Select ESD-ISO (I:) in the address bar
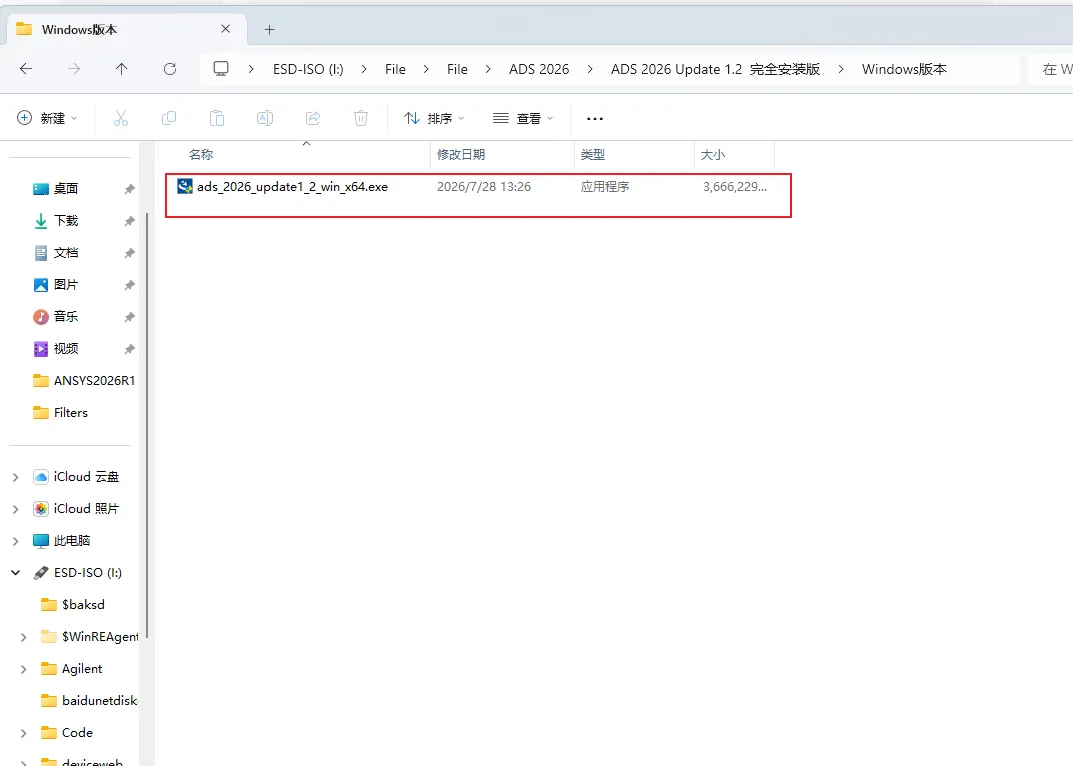This screenshot has width=1073, height=766. coord(308,69)
